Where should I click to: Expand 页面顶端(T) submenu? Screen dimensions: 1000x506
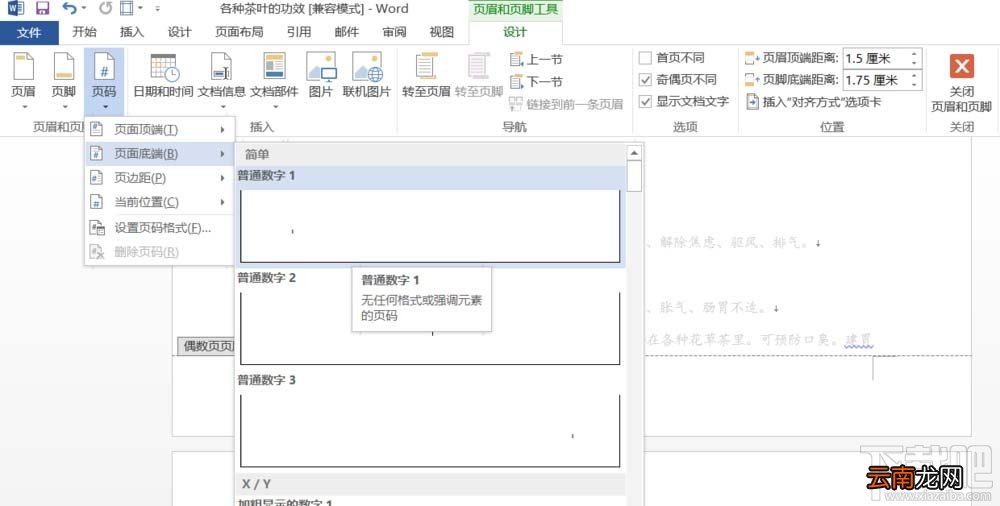pos(159,130)
